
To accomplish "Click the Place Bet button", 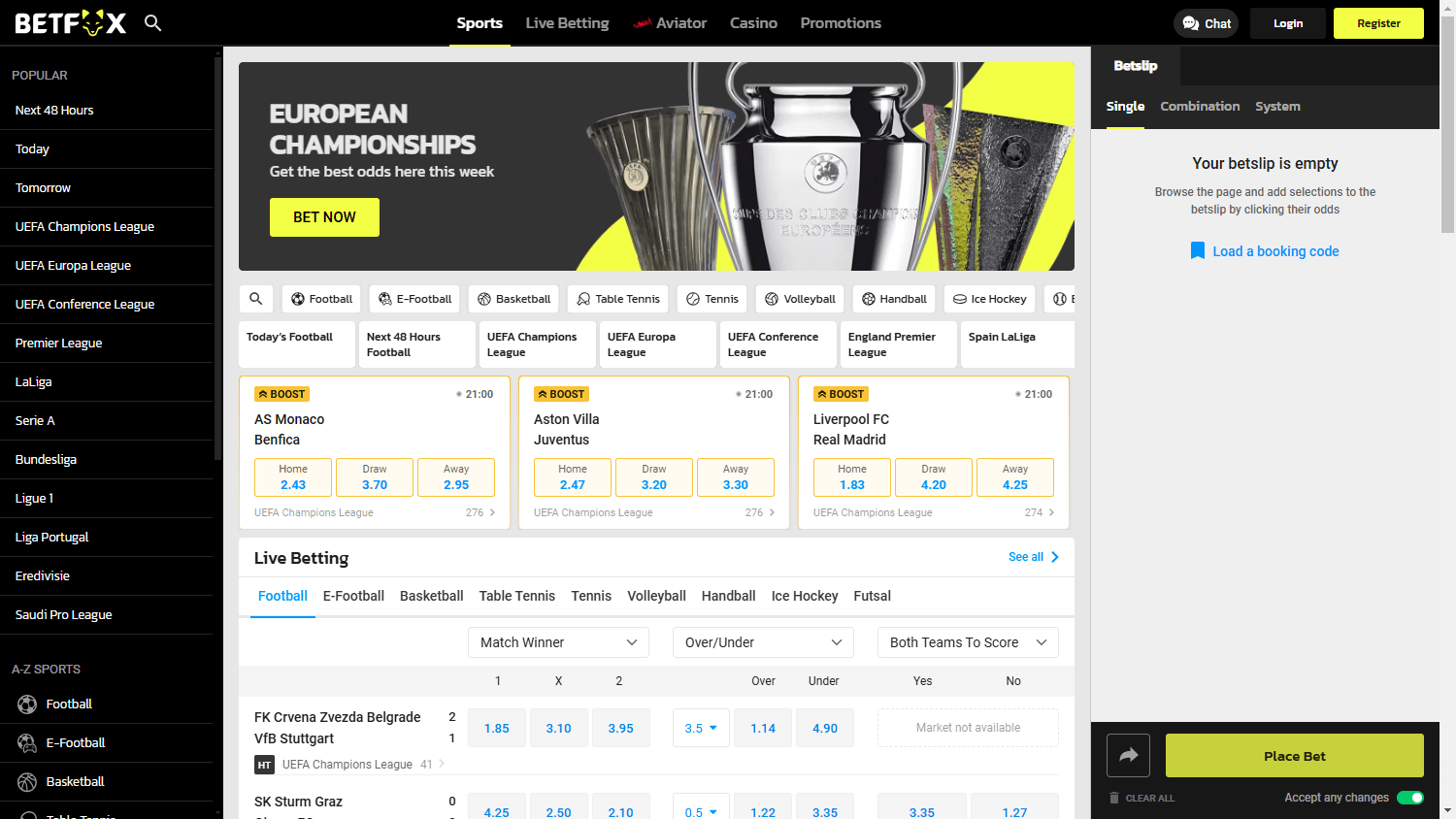I will pyautogui.click(x=1294, y=756).
